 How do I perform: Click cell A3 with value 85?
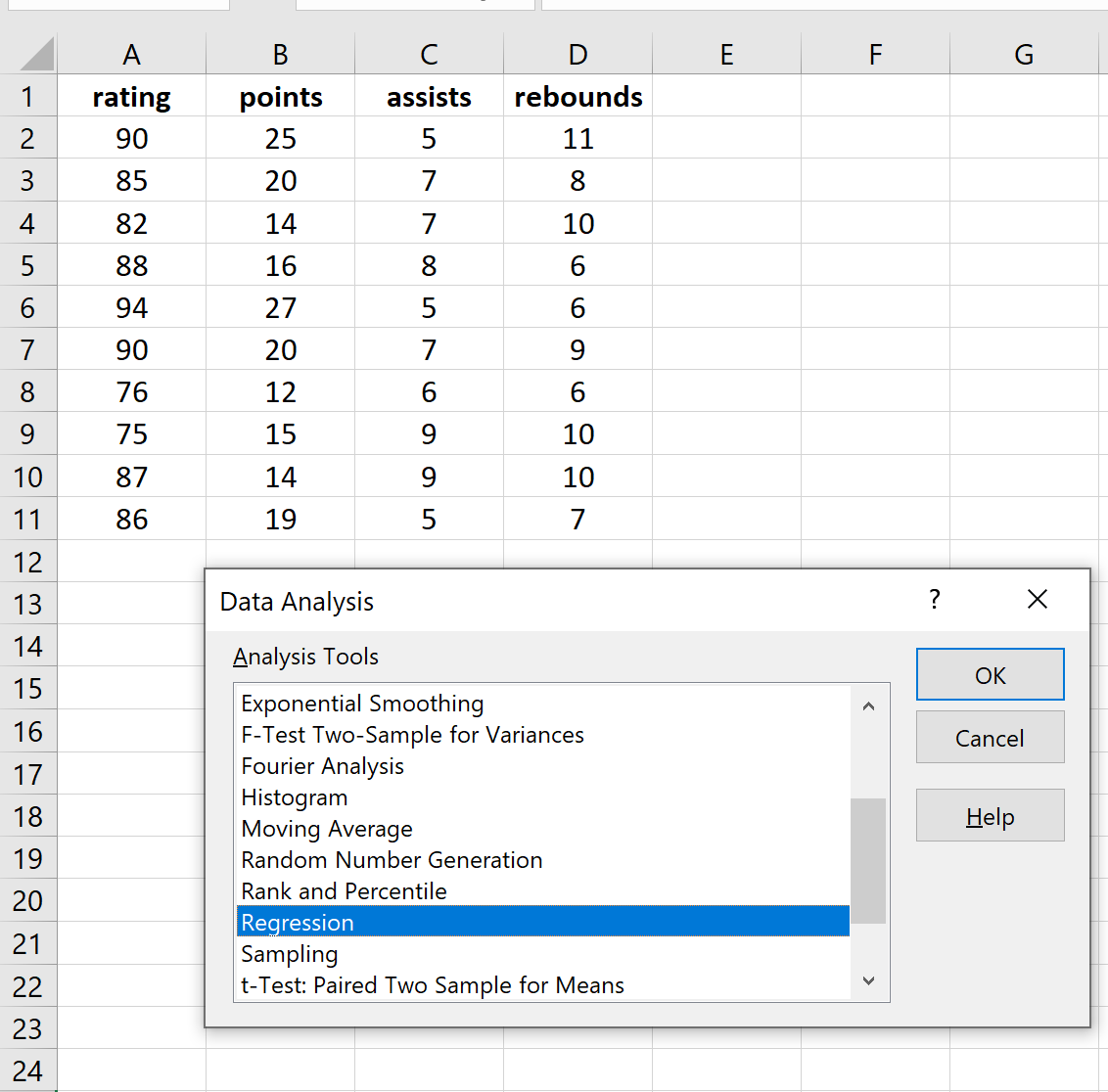click(131, 180)
